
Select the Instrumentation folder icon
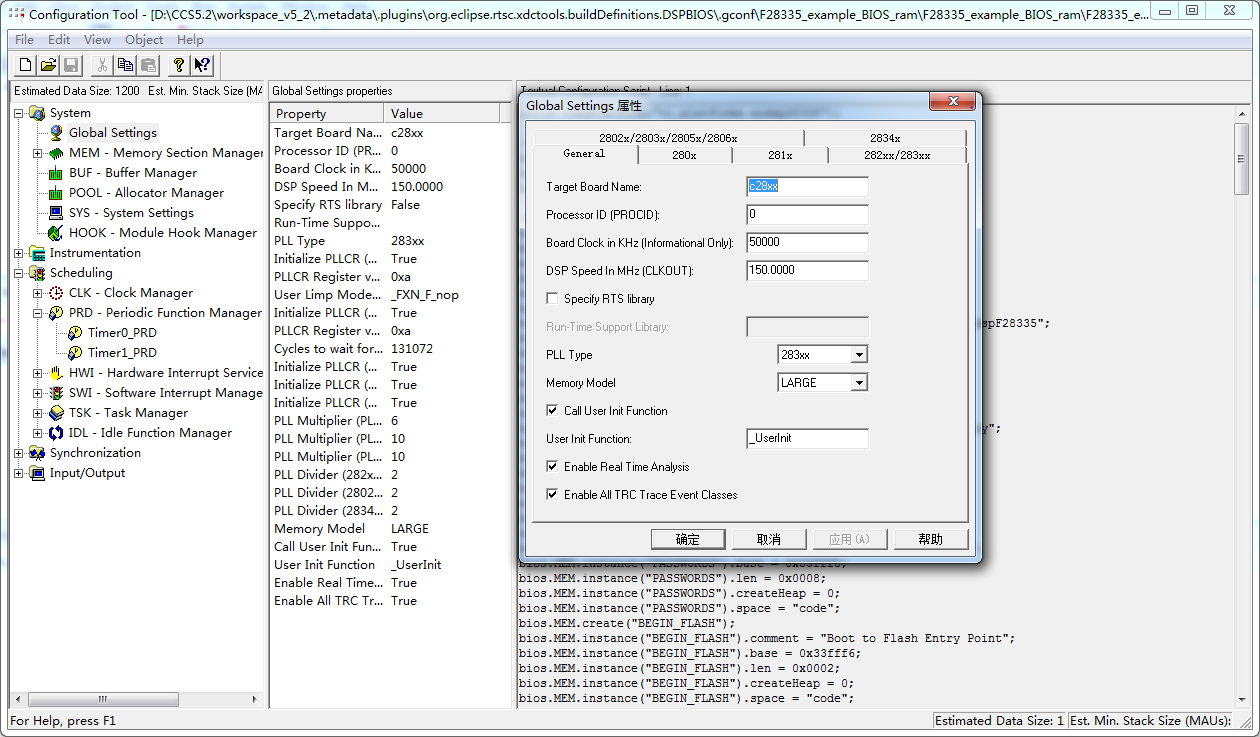(37, 253)
